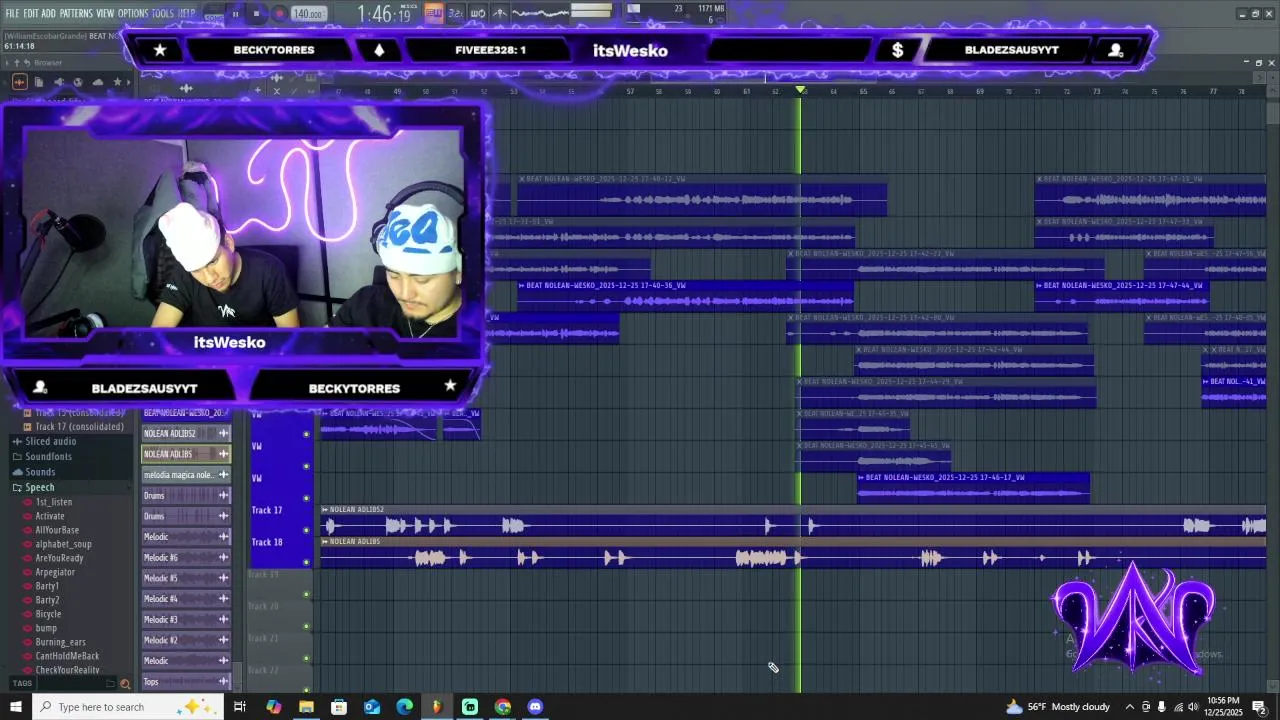Viewport: 1280px width, 720px height.
Task: Click the oscilloscope waveform display
Action: (x=540, y=13)
